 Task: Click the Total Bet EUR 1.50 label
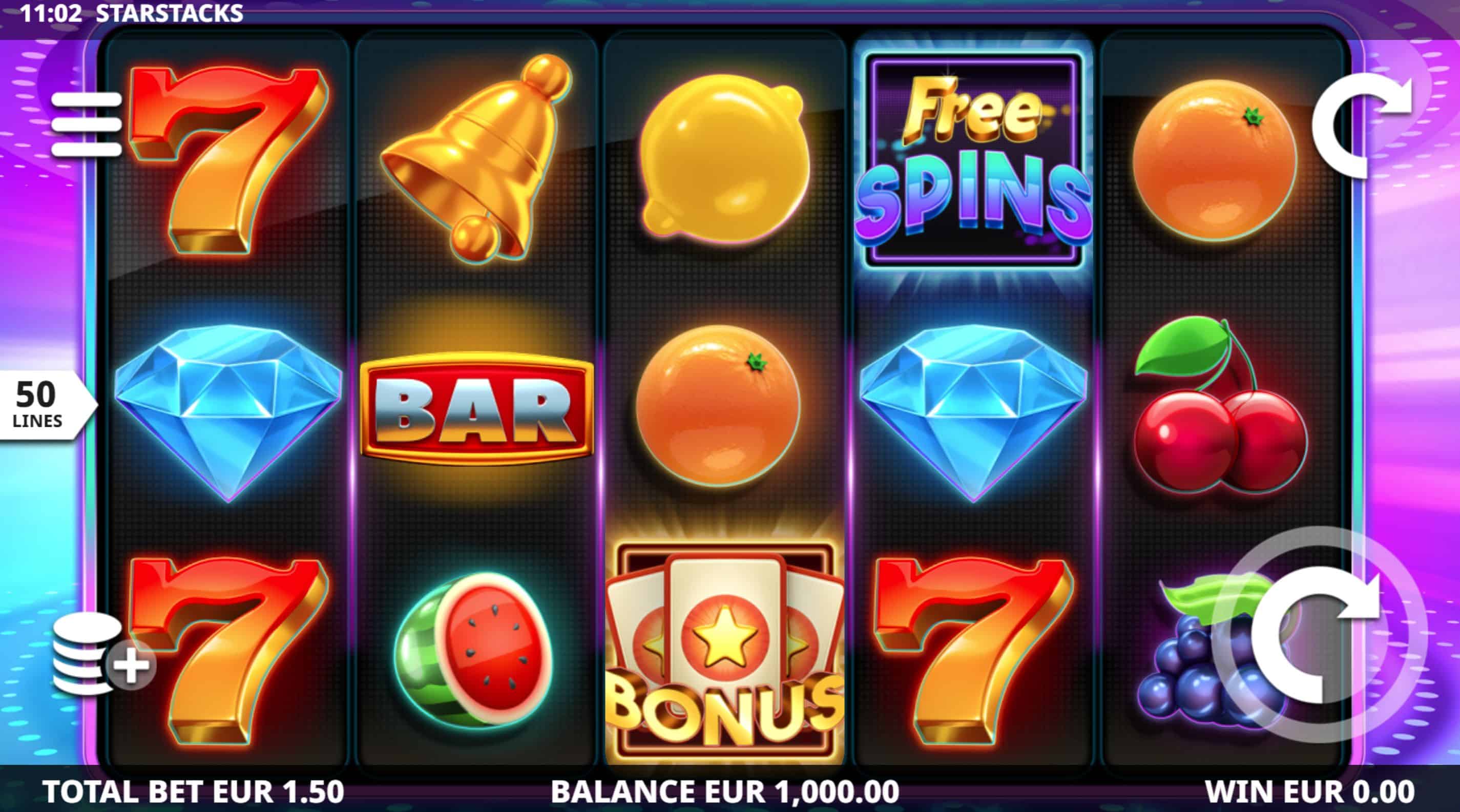194,792
